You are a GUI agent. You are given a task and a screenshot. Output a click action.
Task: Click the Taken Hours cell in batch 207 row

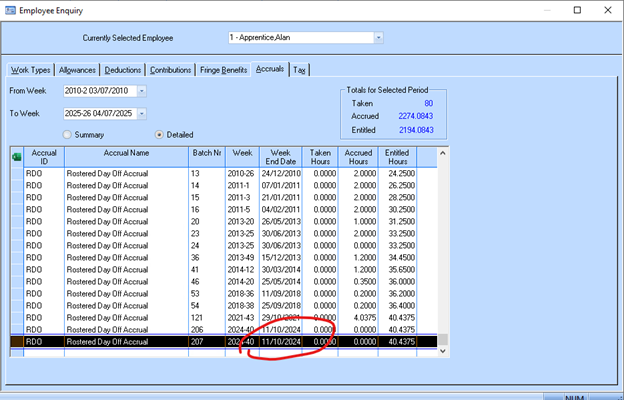pyautogui.click(x=319, y=341)
